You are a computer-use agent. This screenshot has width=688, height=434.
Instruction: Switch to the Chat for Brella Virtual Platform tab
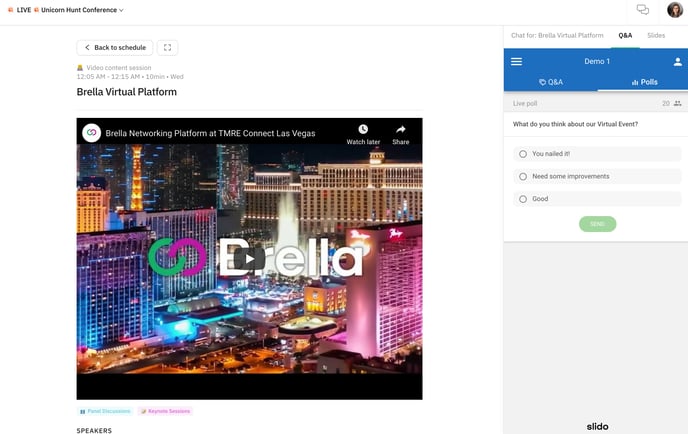(x=557, y=36)
